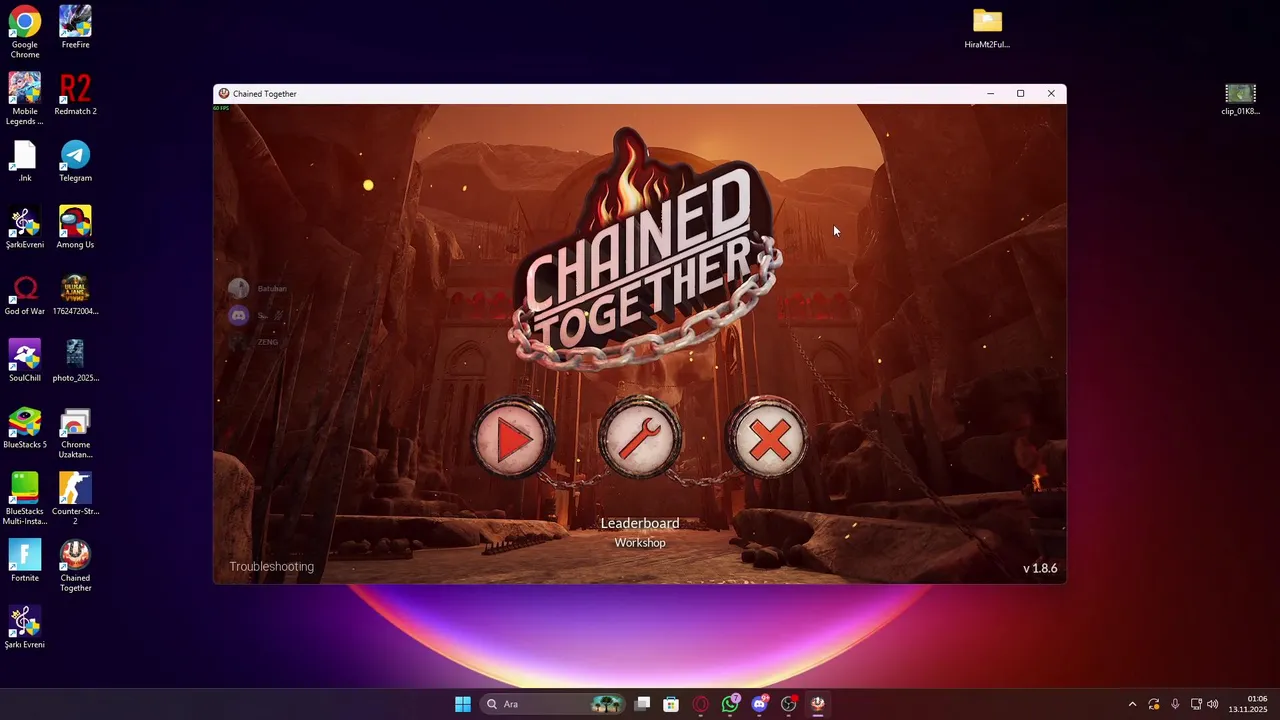Close the Chained Together window

point(1051,94)
